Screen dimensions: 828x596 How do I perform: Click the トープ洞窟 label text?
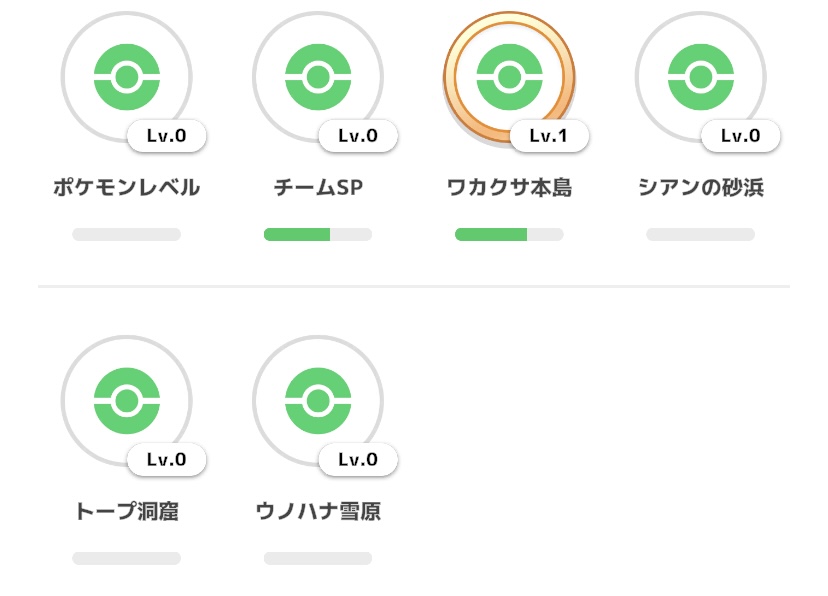(x=127, y=511)
